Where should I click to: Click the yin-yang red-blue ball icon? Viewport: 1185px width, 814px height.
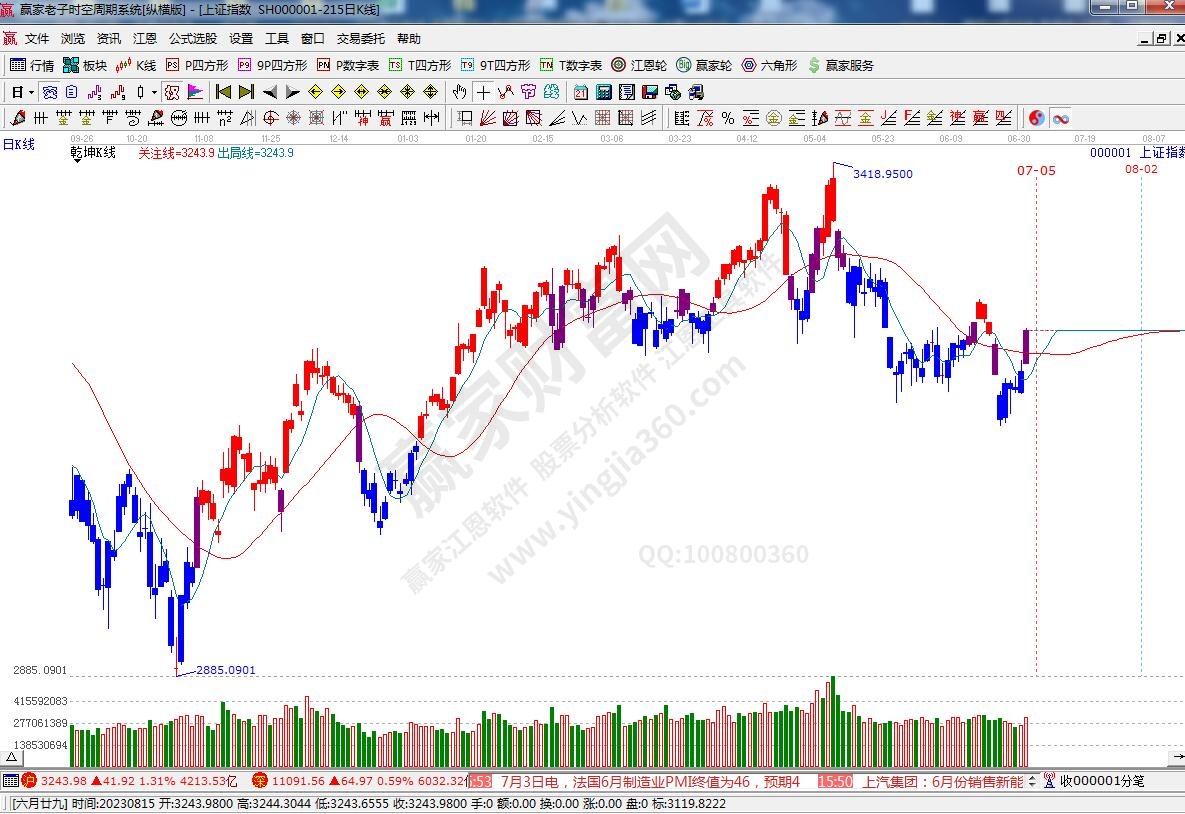click(1036, 118)
